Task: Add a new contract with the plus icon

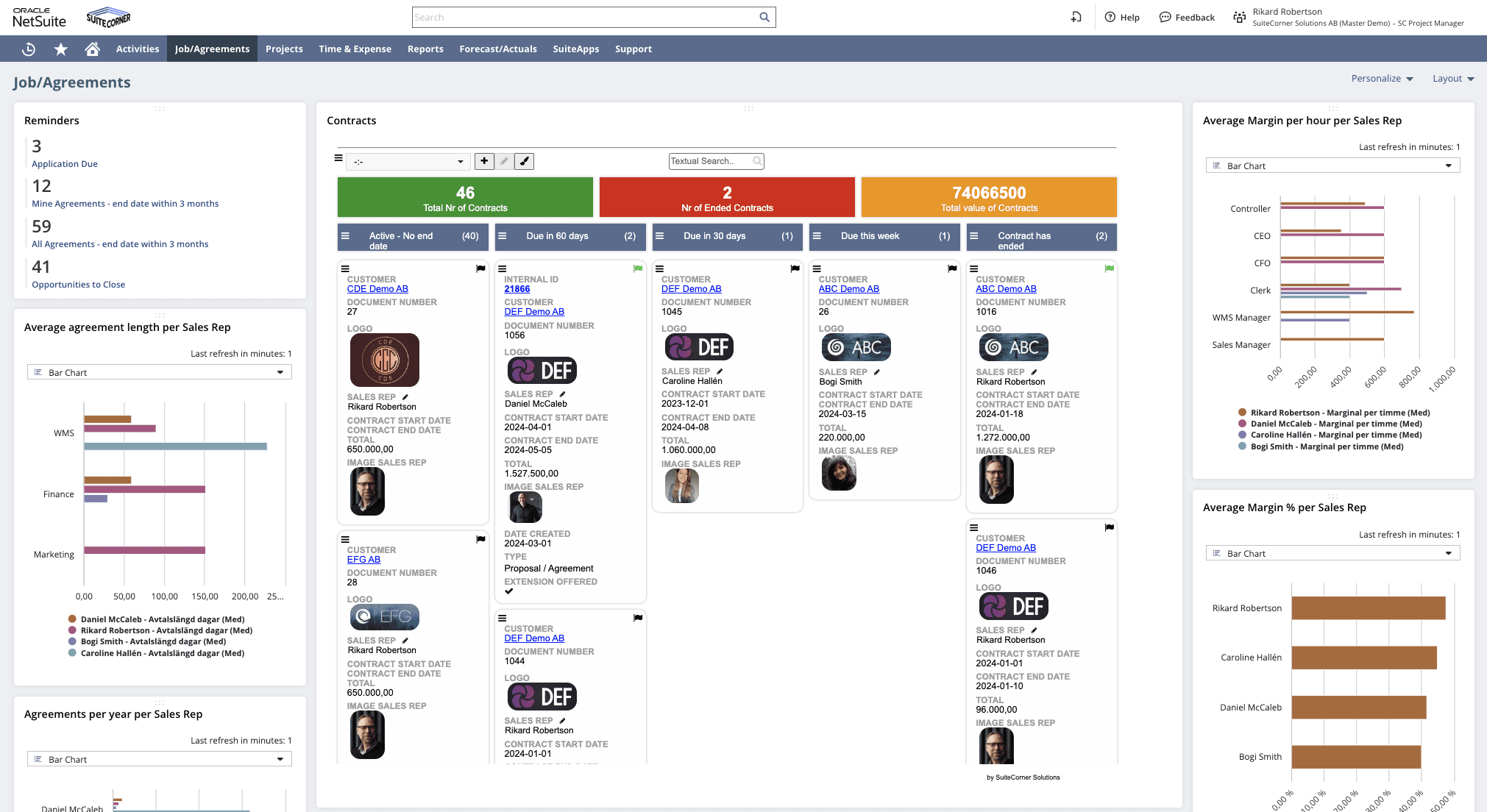Action: point(484,161)
